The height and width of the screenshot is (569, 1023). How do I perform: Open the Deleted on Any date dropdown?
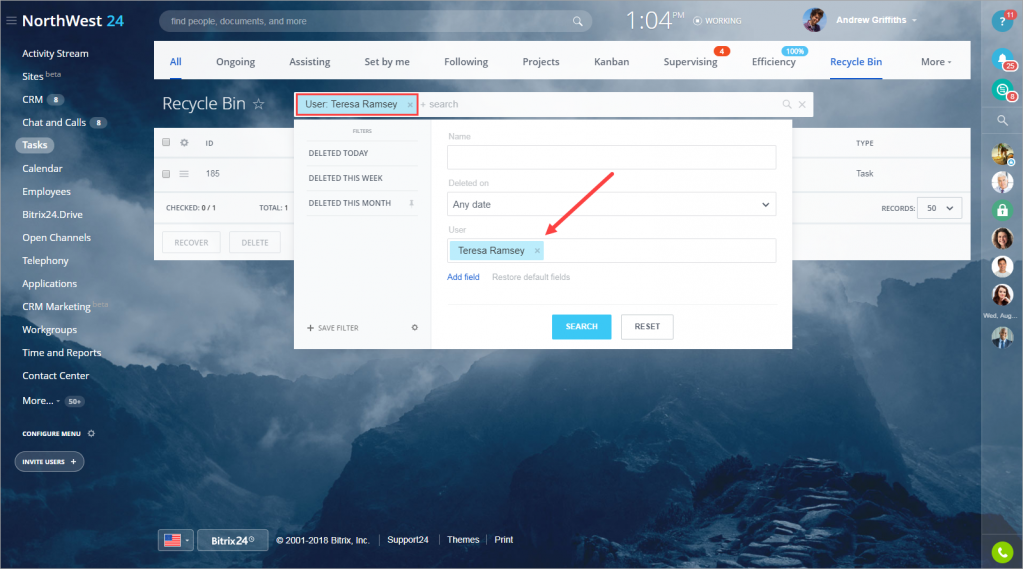(611, 204)
